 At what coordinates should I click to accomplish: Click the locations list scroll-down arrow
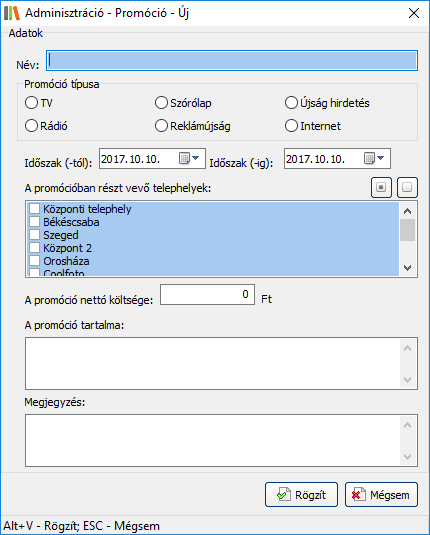407,268
